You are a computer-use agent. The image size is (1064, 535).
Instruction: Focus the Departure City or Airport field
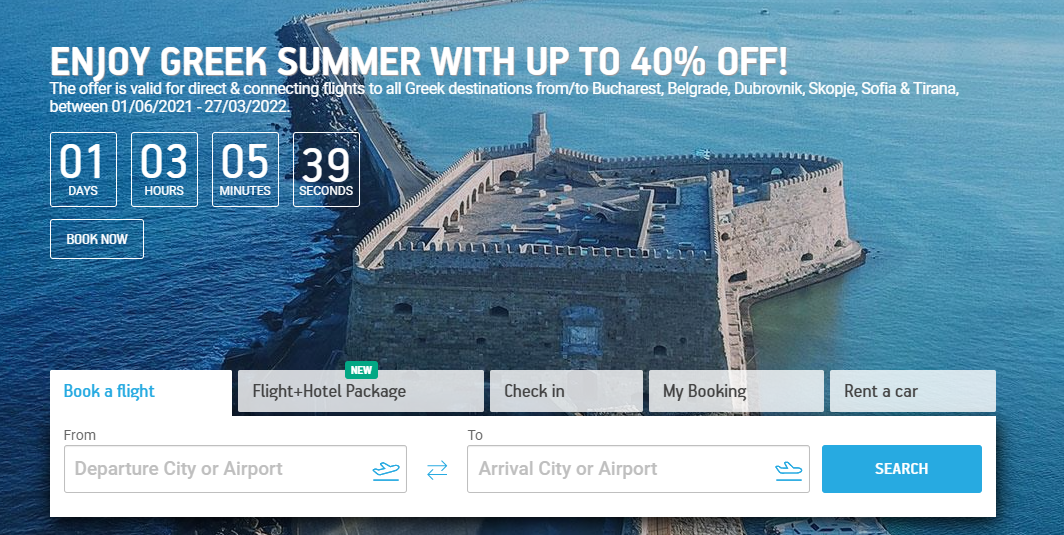pyautogui.click(x=235, y=468)
